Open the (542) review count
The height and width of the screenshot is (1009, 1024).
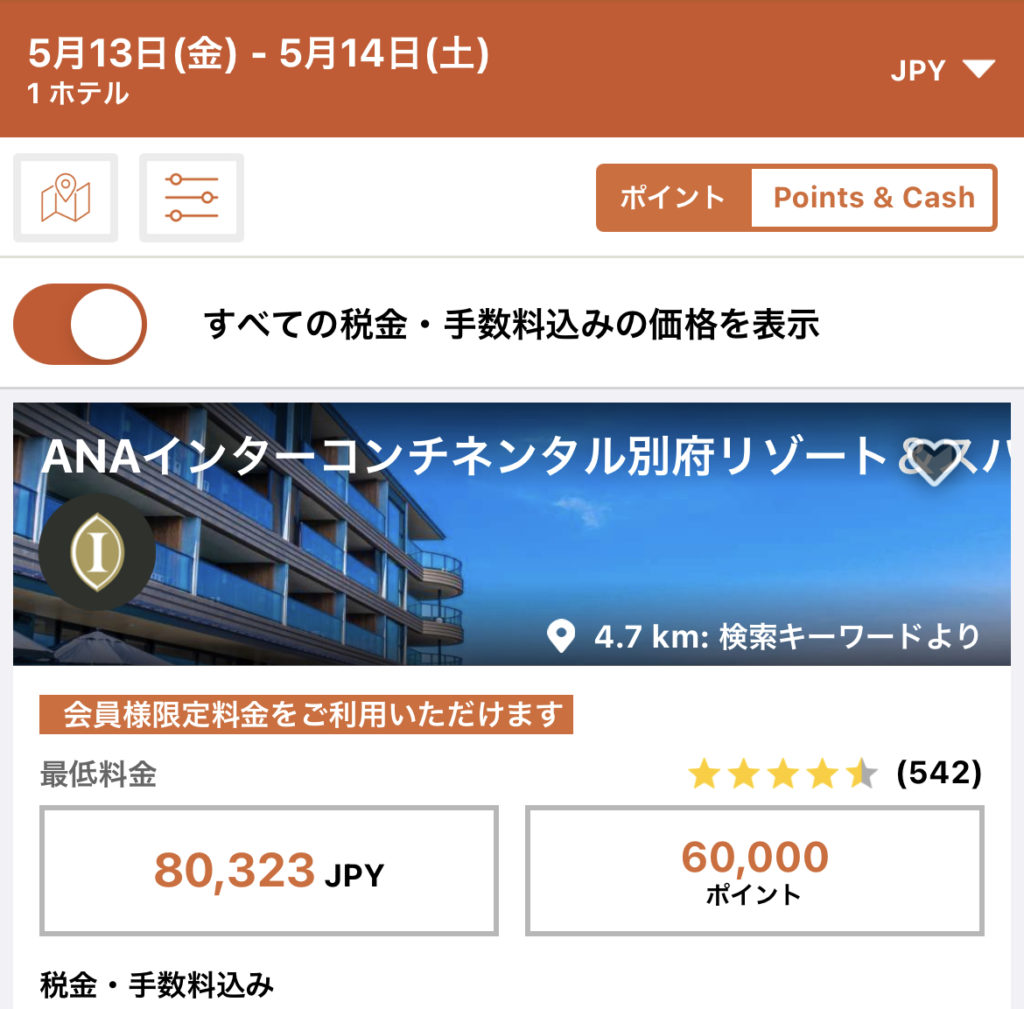pyautogui.click(x=939, y=773)
